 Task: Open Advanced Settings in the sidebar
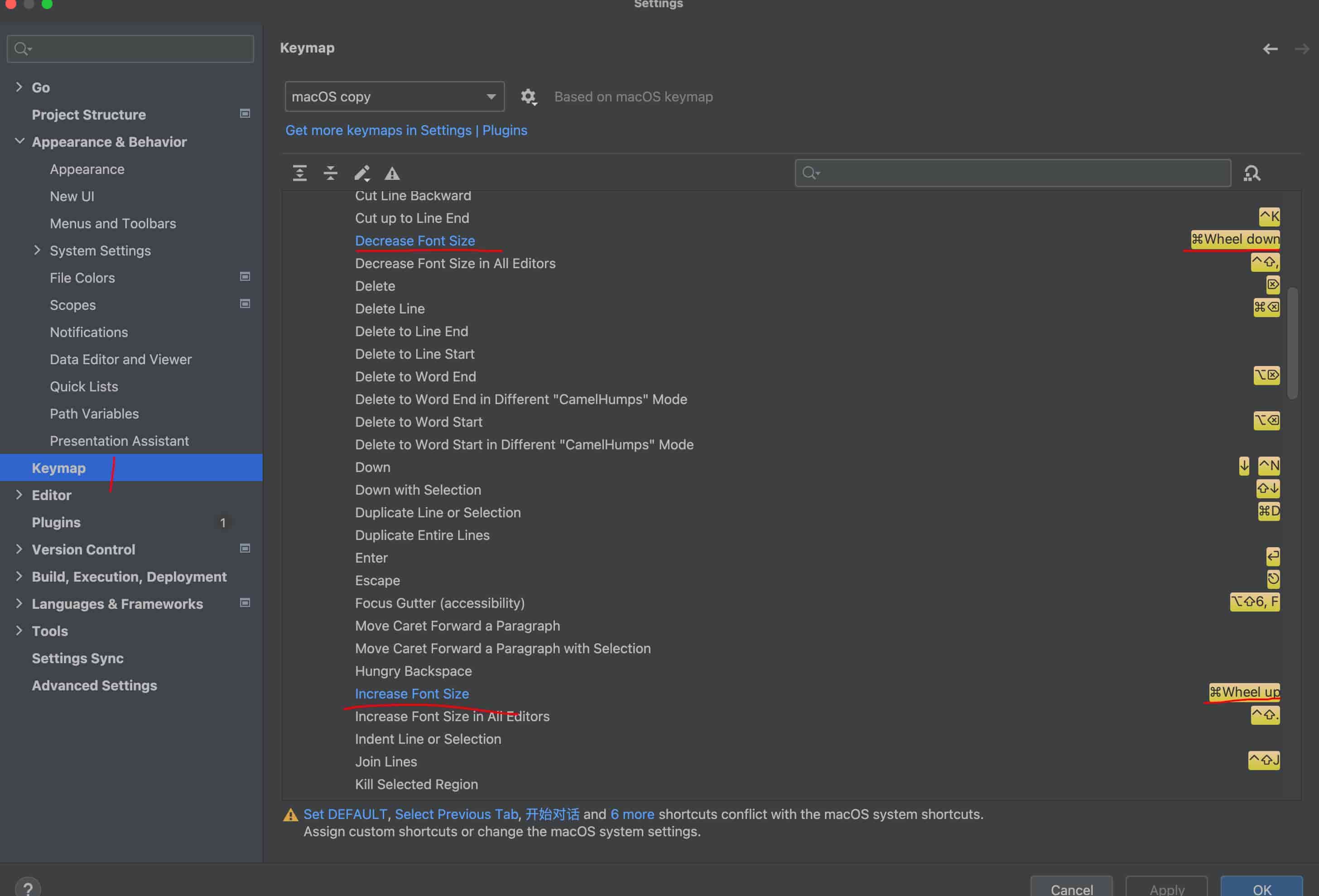(x=94, y=685)
